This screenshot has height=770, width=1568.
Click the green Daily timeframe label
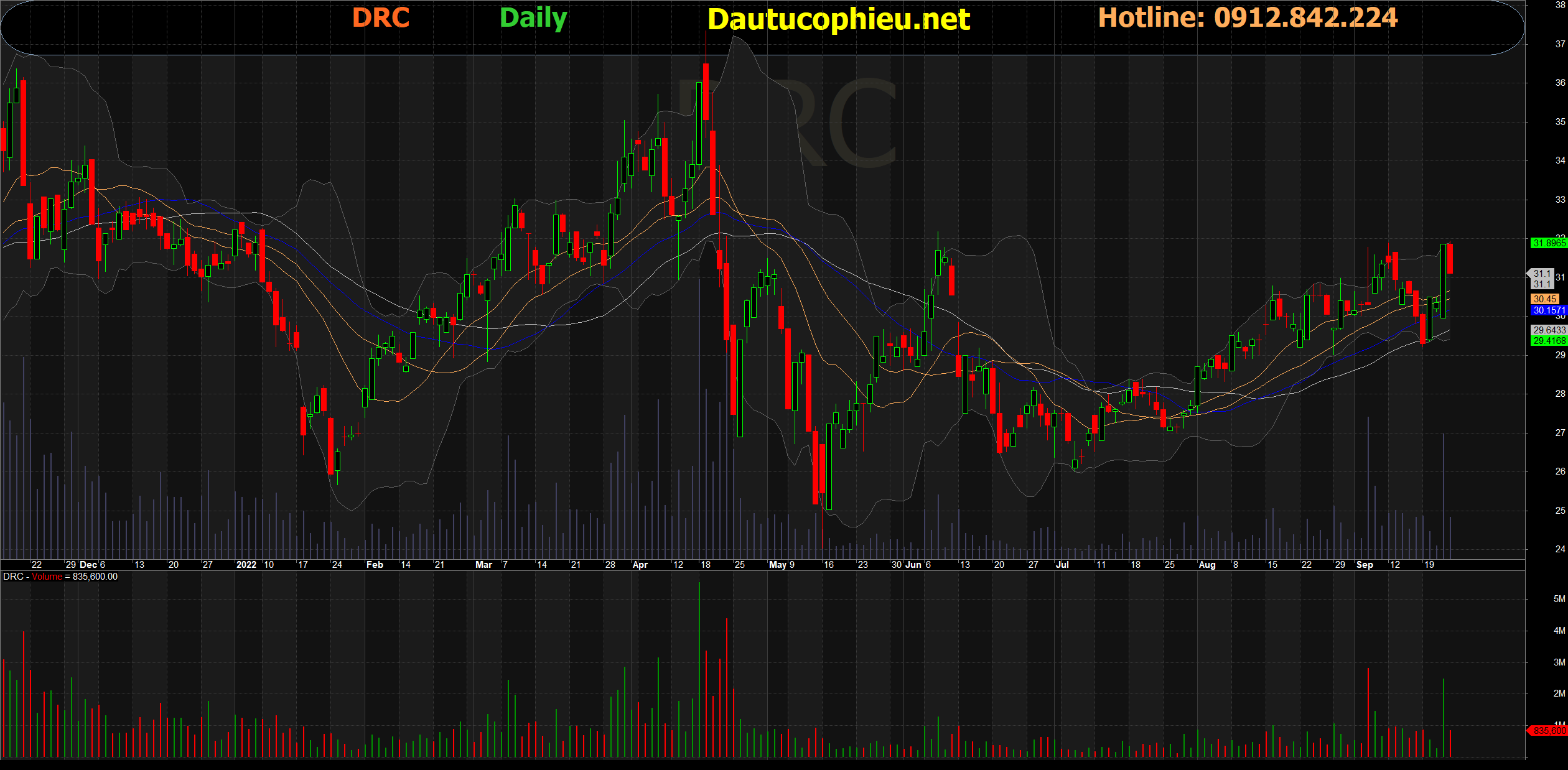(533, 19)
